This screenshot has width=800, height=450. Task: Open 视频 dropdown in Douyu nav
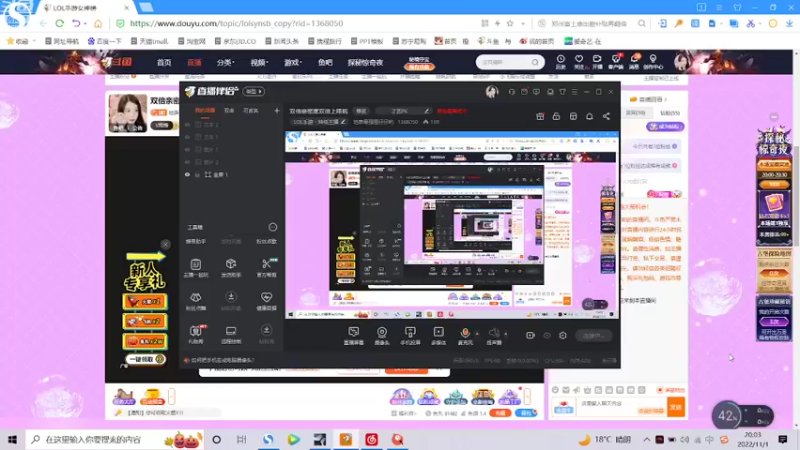[259, 62]
